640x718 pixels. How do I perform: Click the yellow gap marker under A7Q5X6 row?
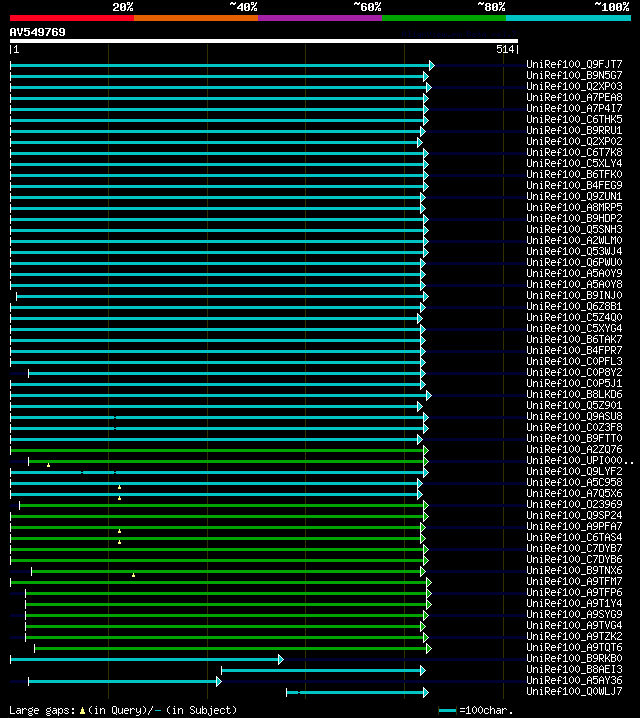(119, 498)
